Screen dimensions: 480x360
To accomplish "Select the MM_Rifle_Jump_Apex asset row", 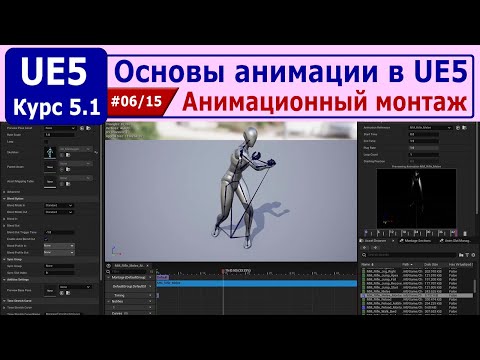I will 417,276.
